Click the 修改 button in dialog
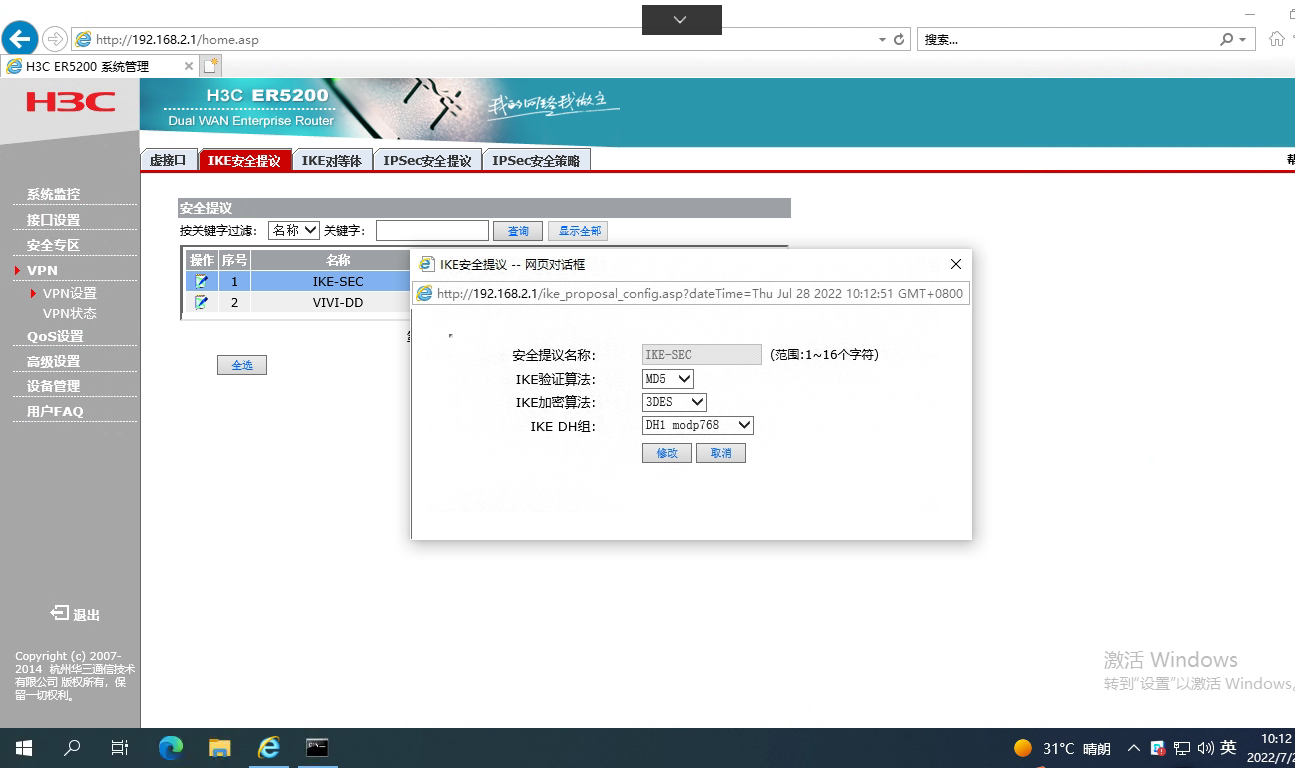This screenshot has width=1295, height=768. pos(667,453)
